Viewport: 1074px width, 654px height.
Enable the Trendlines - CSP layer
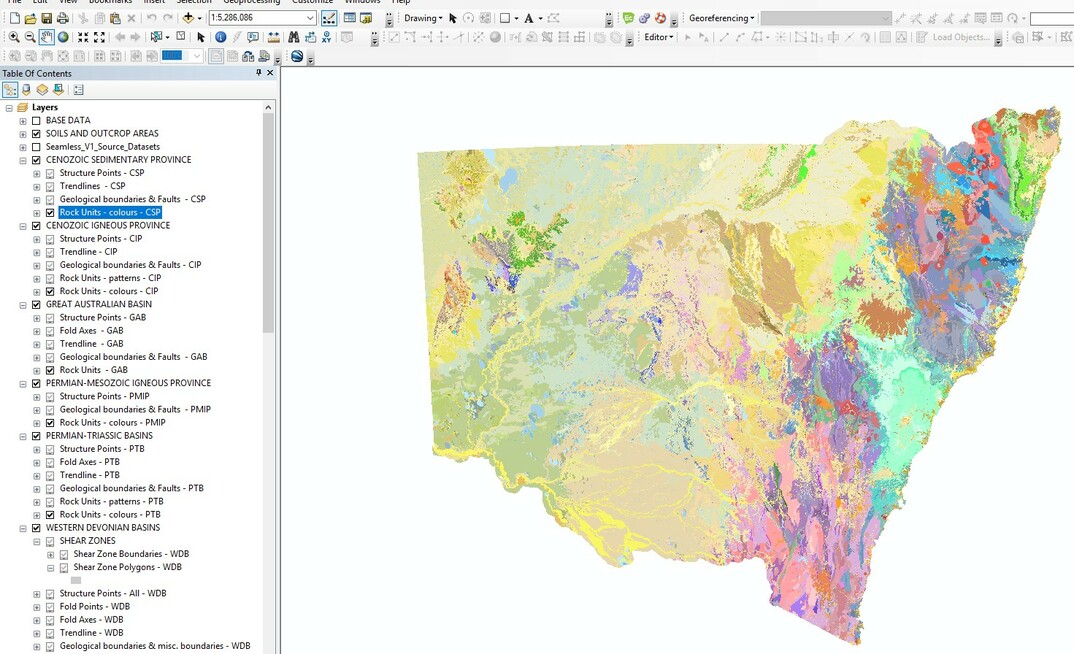click(49, 185)
